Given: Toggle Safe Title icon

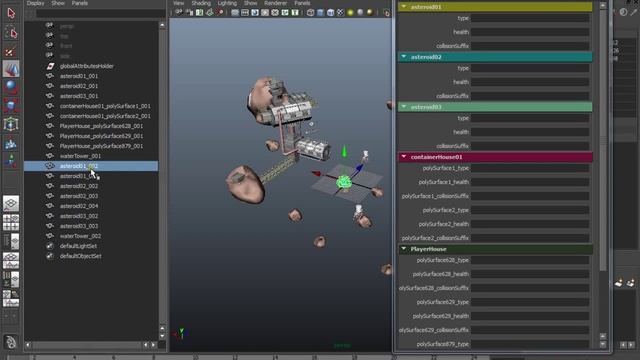Looking at the screenshot, I should click(295, 13).
